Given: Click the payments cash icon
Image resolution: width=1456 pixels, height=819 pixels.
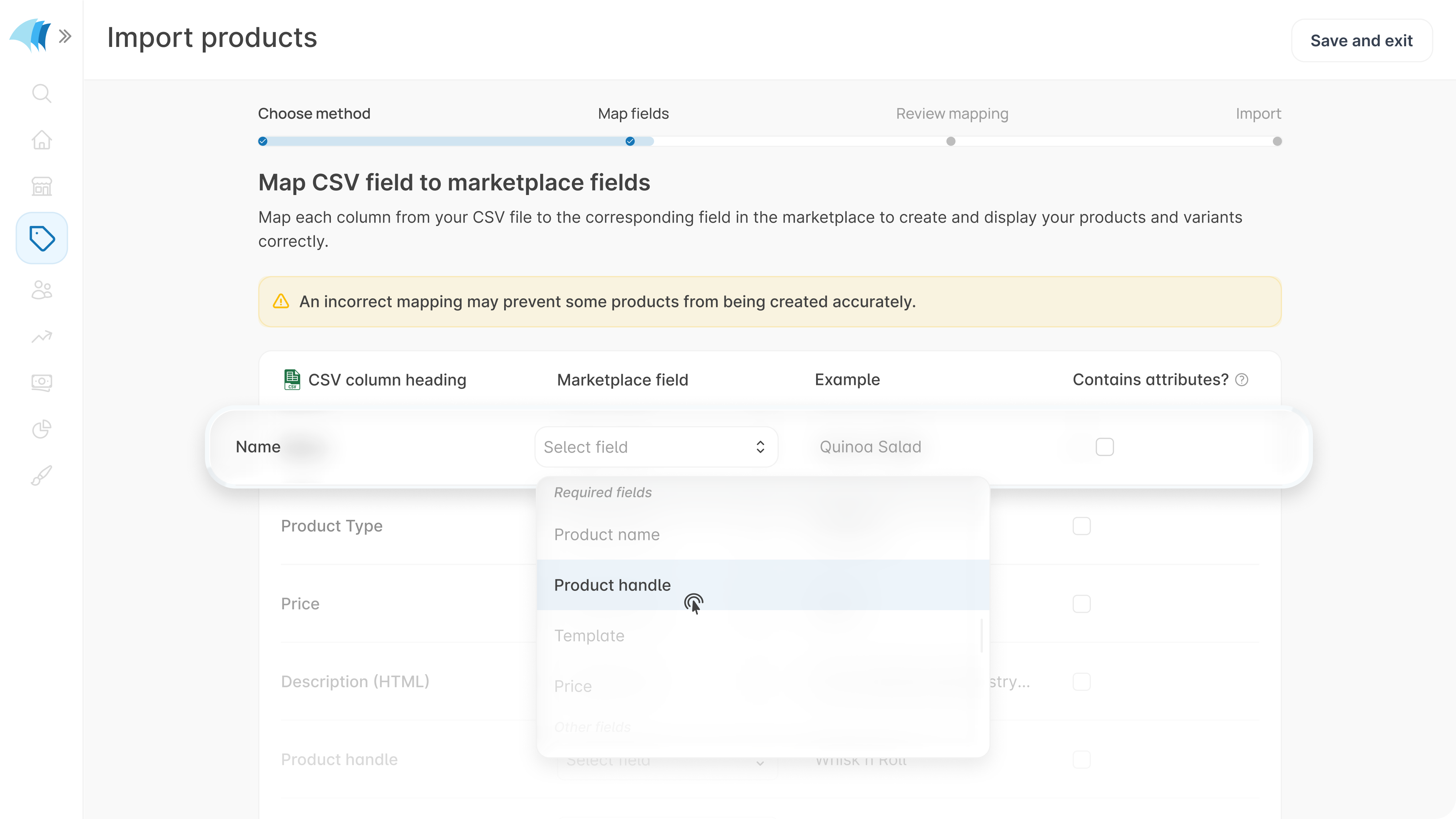Looking at the screenshot, I should [41, 382].
